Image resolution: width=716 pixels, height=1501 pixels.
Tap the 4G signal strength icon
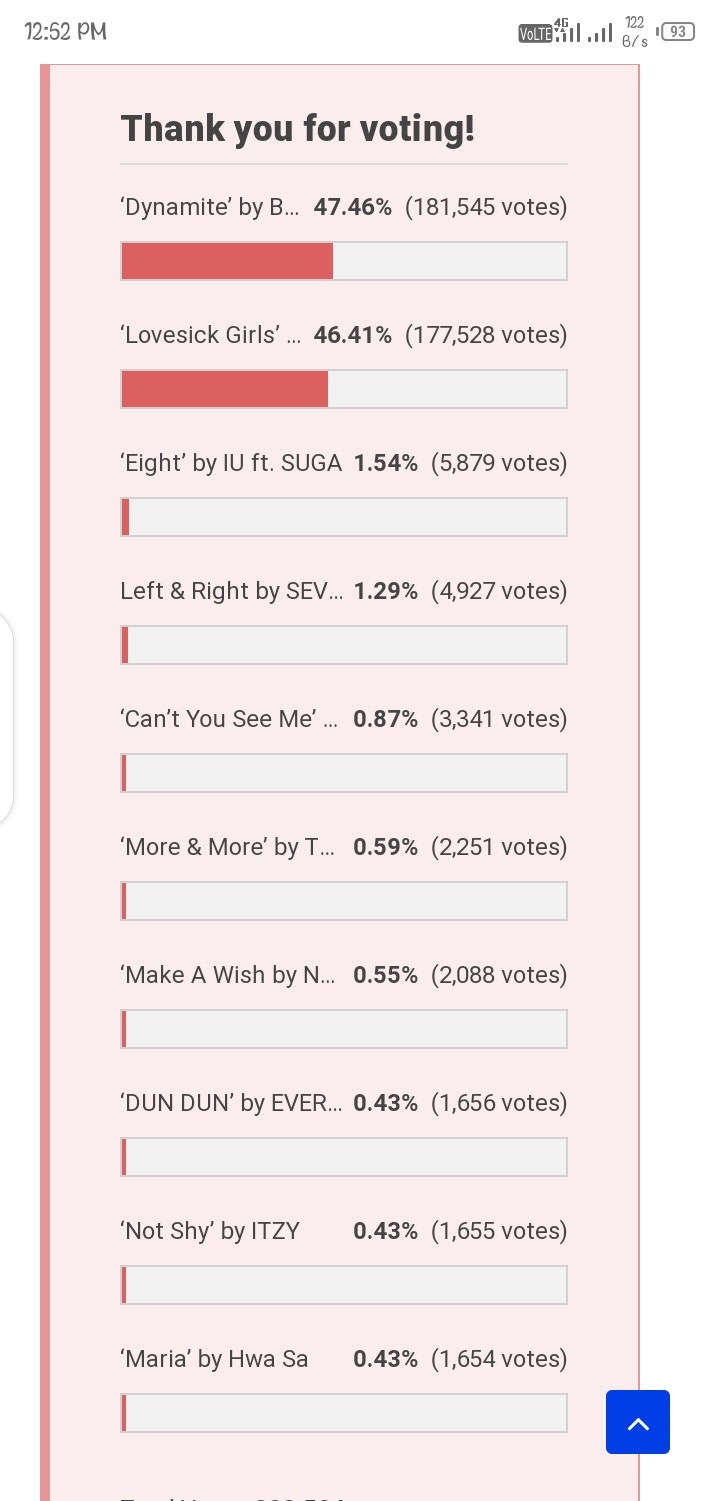[566, 30]
